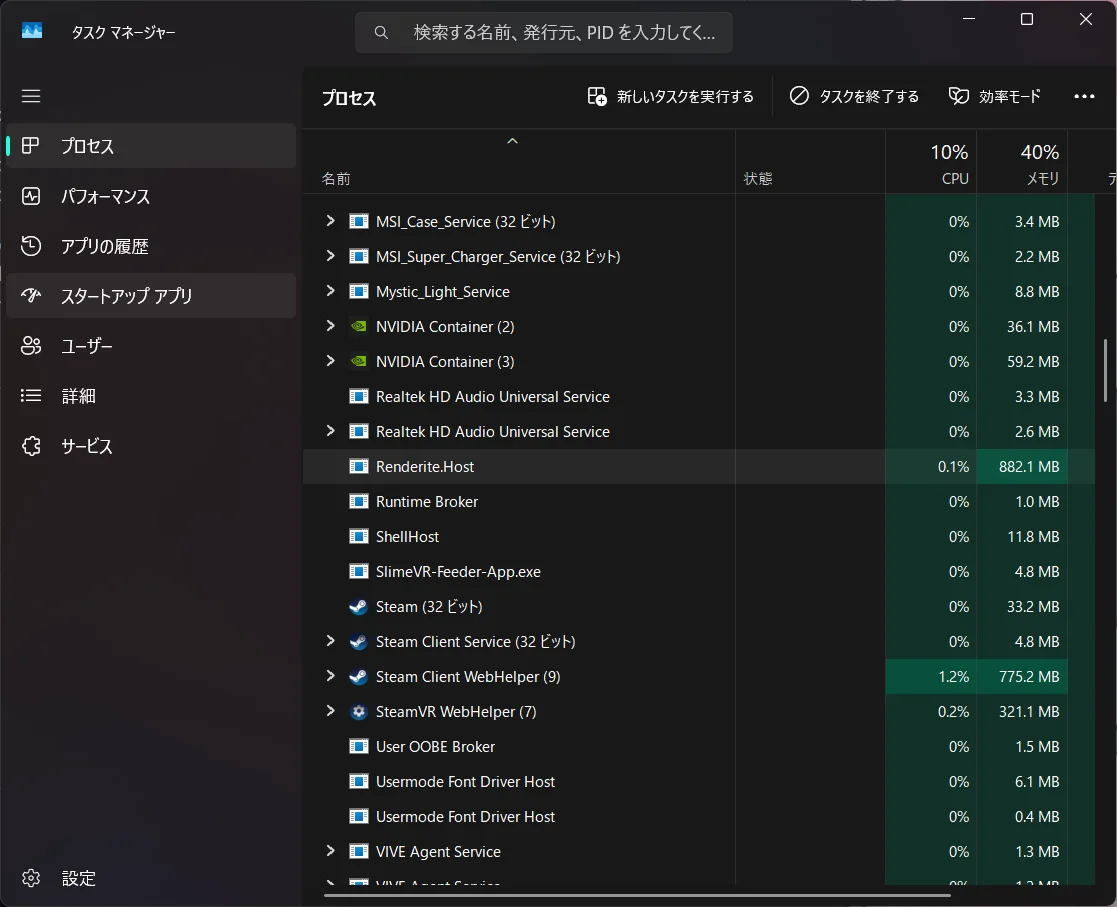Sort by 名前 column header

[519, 162]
